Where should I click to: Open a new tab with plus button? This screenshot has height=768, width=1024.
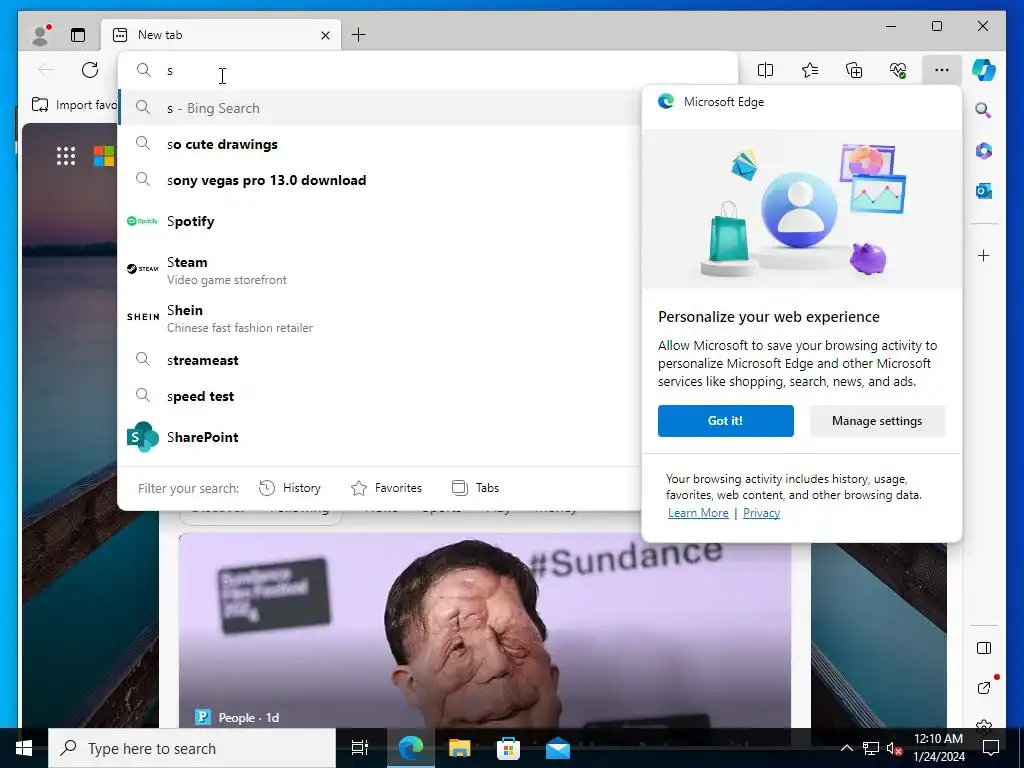point(359,35)
